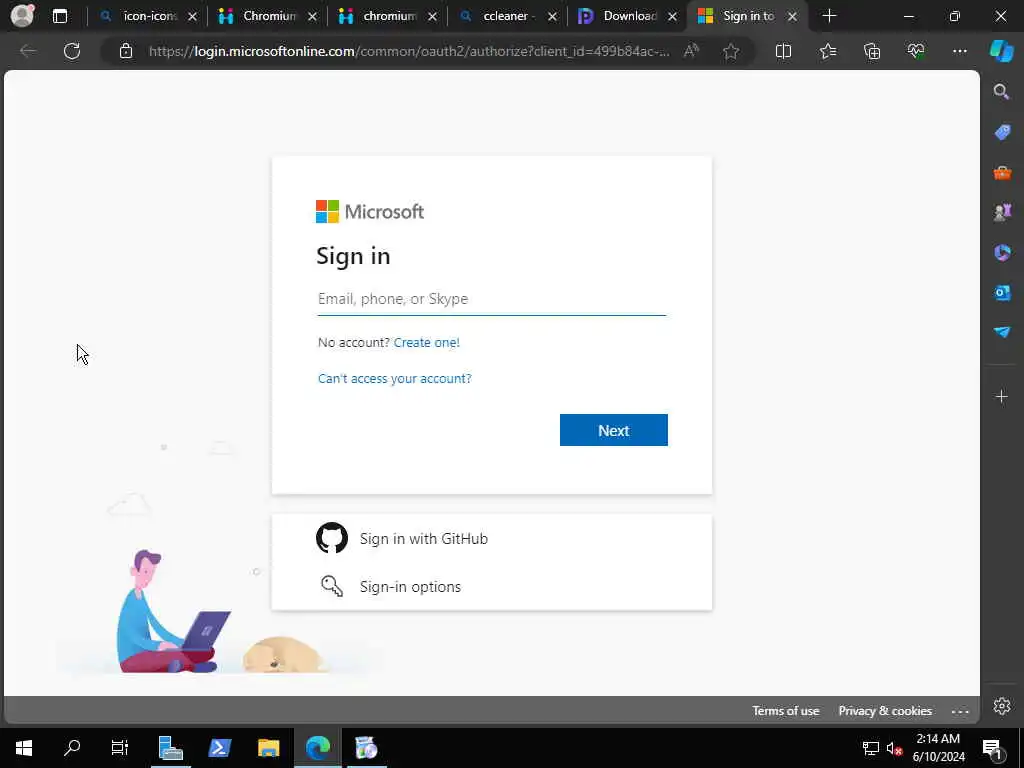1024x768 pixels.
Task: Open Privacy & cookies link
Action: (885, 711)
